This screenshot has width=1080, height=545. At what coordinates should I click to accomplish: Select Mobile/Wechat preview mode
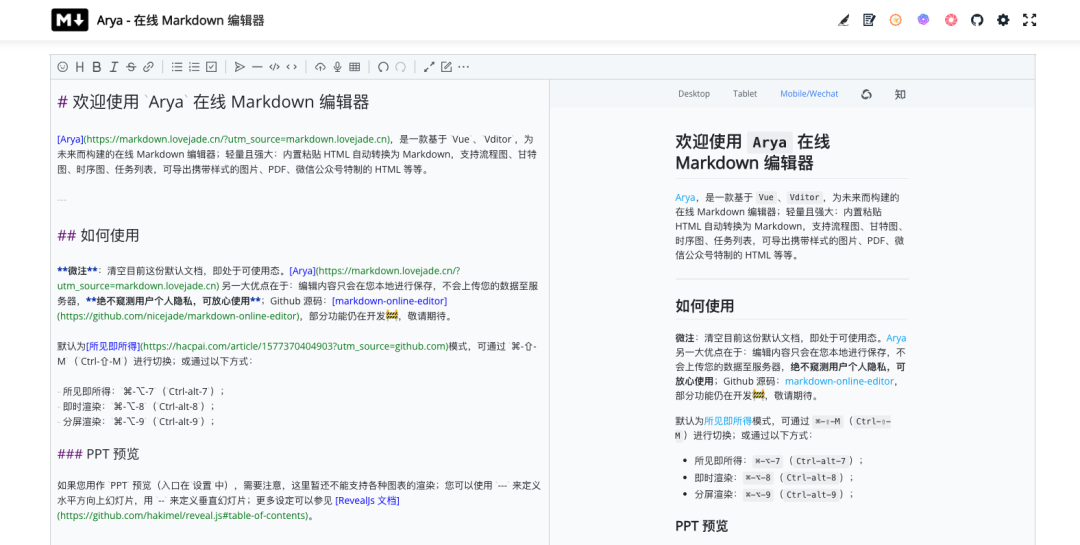[809, 94]
